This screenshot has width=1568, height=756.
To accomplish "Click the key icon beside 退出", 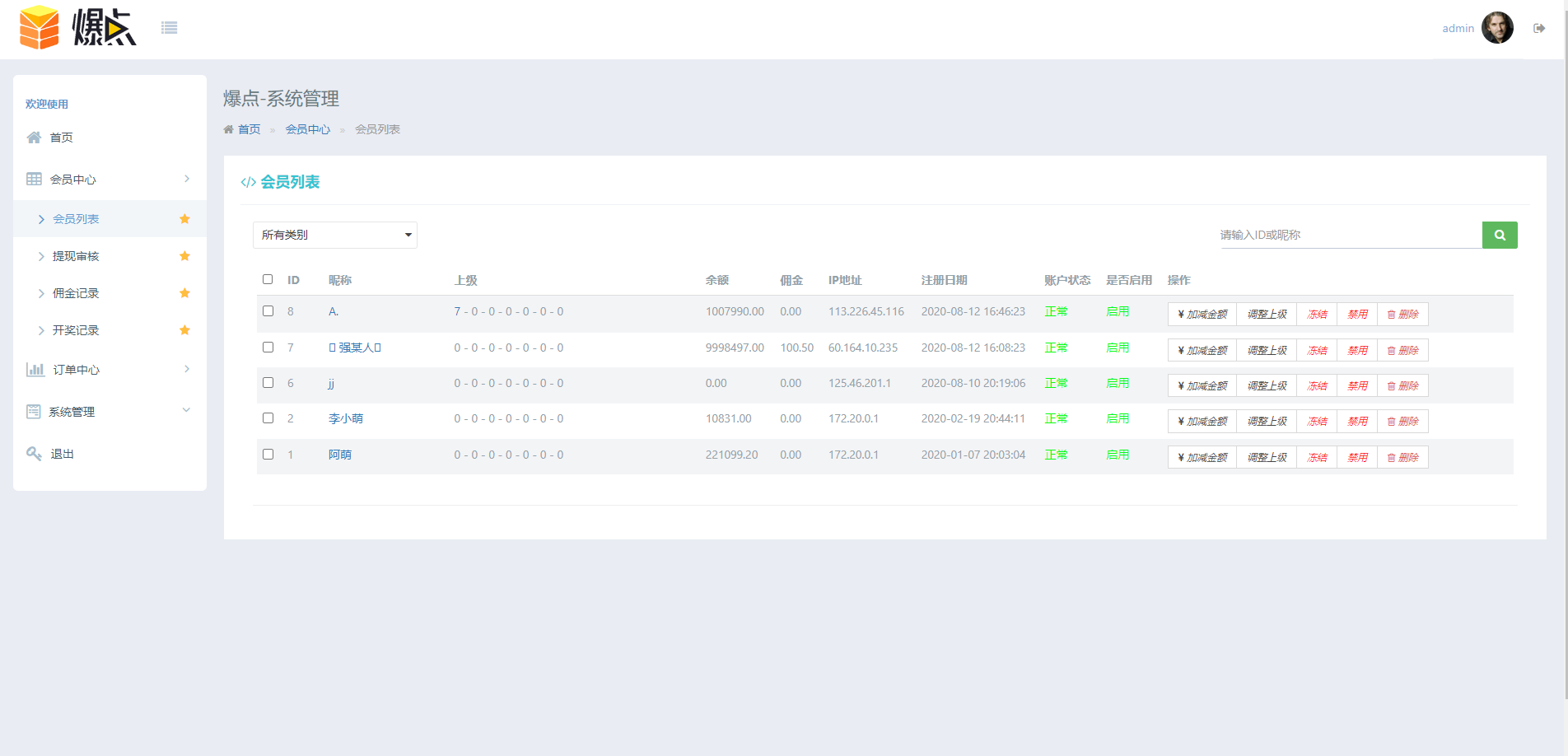I will (x=34, y=454).
